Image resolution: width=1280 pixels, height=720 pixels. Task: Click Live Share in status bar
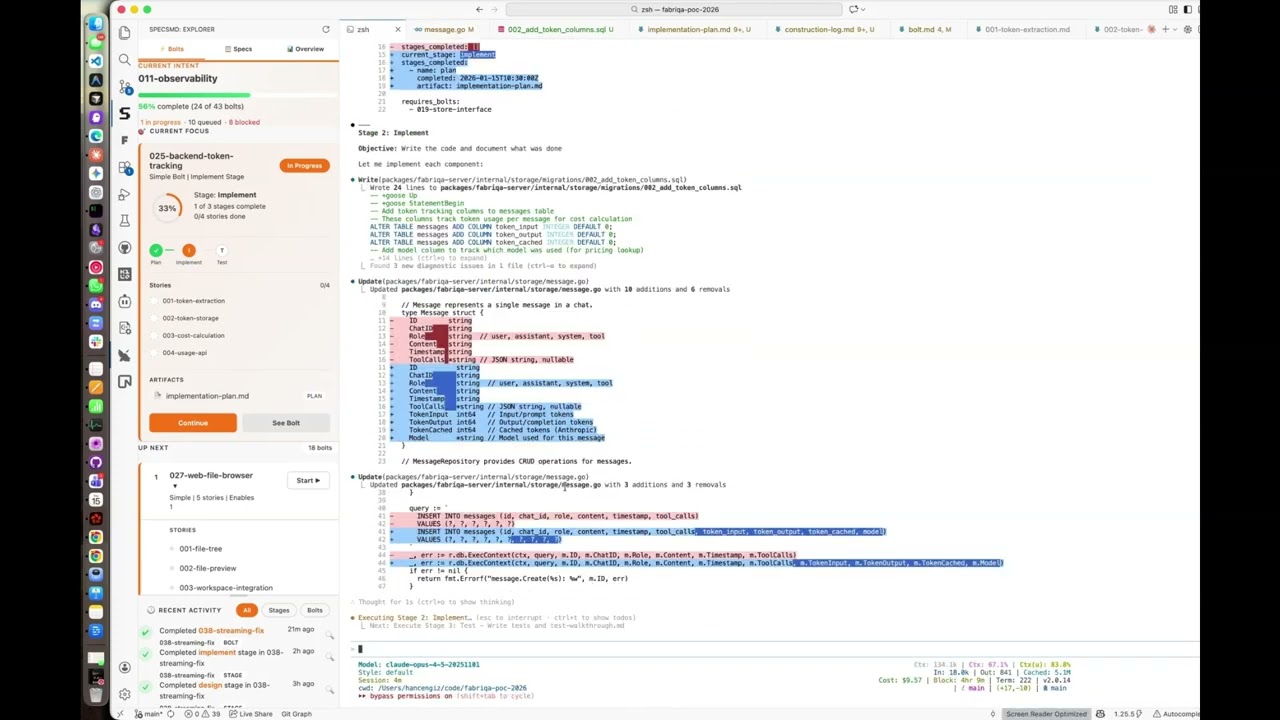(x=251, y=714)
